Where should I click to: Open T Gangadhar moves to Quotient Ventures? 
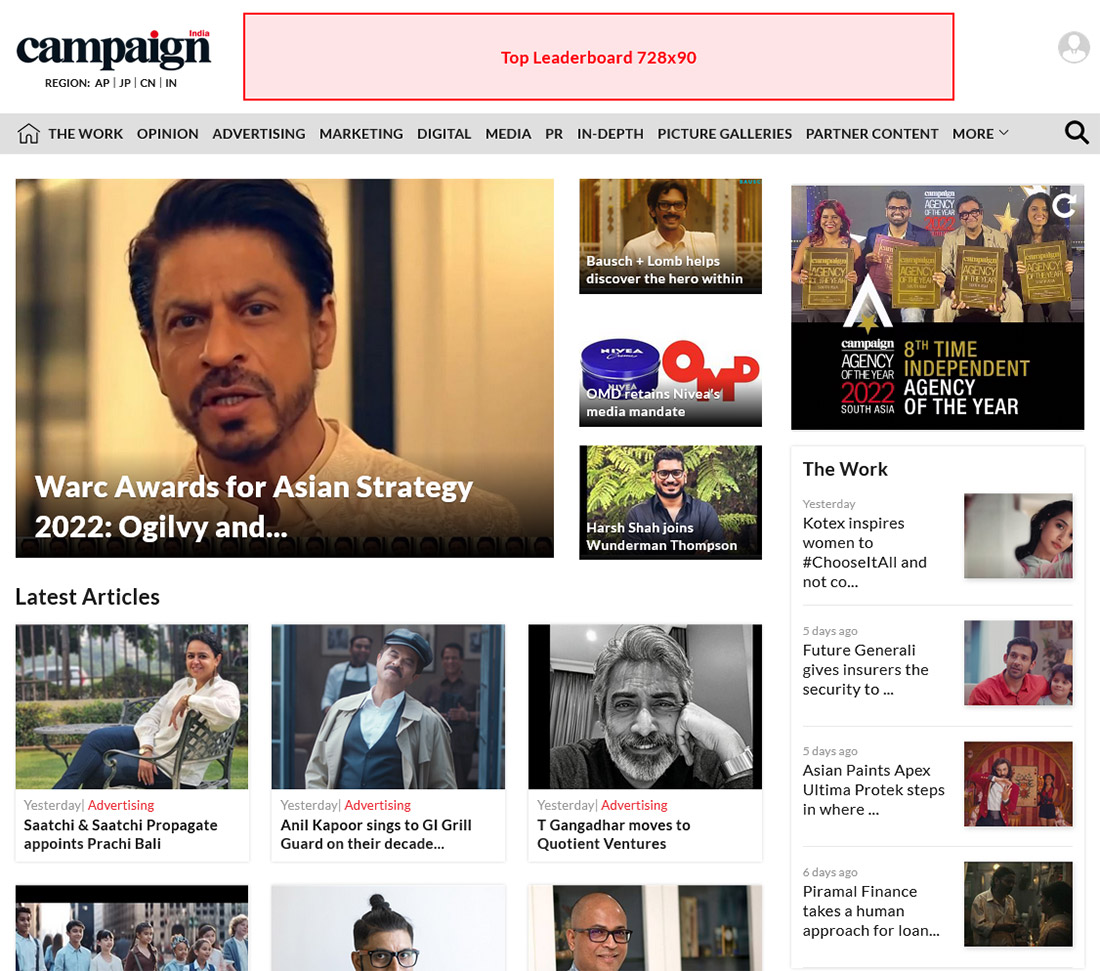(614, 834)
